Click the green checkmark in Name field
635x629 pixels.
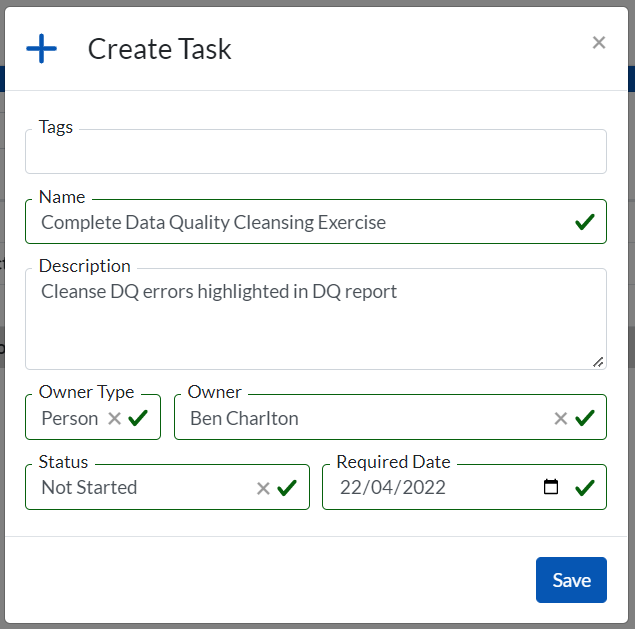585,222
